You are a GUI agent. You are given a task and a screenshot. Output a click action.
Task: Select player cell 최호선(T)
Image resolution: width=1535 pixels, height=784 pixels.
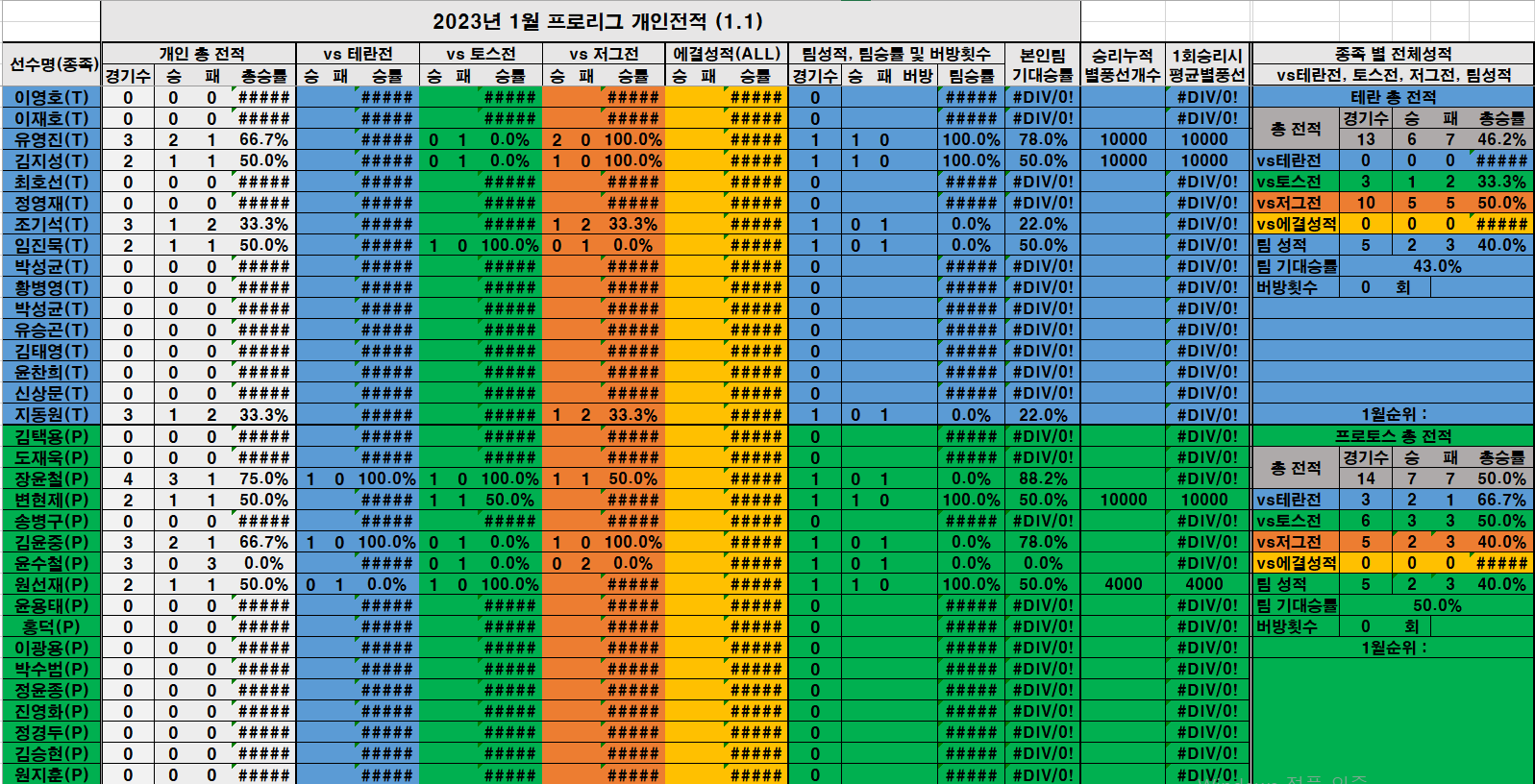point(52,182)
